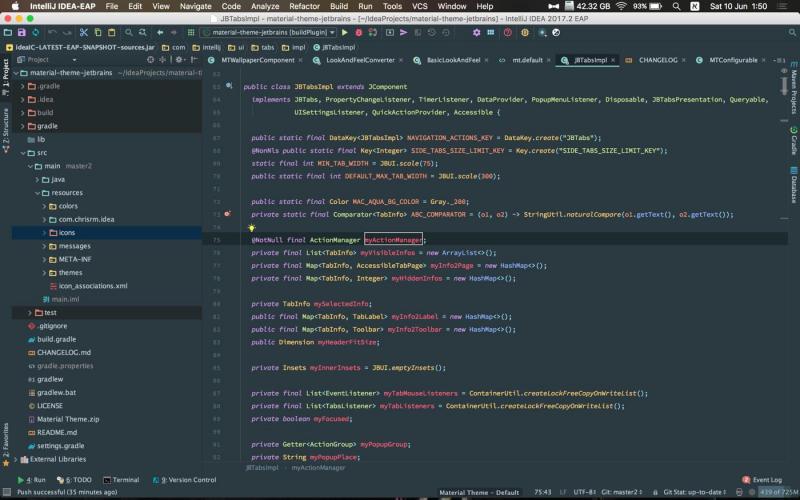Image resolution: width=800 pixels, height=500 pixels.
Task: Click the green Run button in toolbar
Action: click(345, 32)
